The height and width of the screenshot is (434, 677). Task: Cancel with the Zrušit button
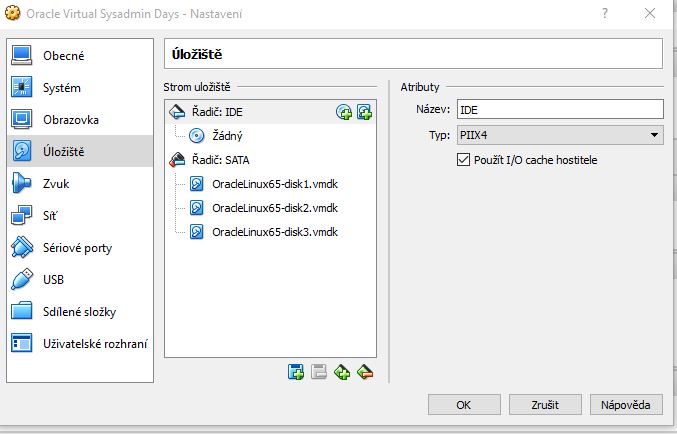coord(545,405)
